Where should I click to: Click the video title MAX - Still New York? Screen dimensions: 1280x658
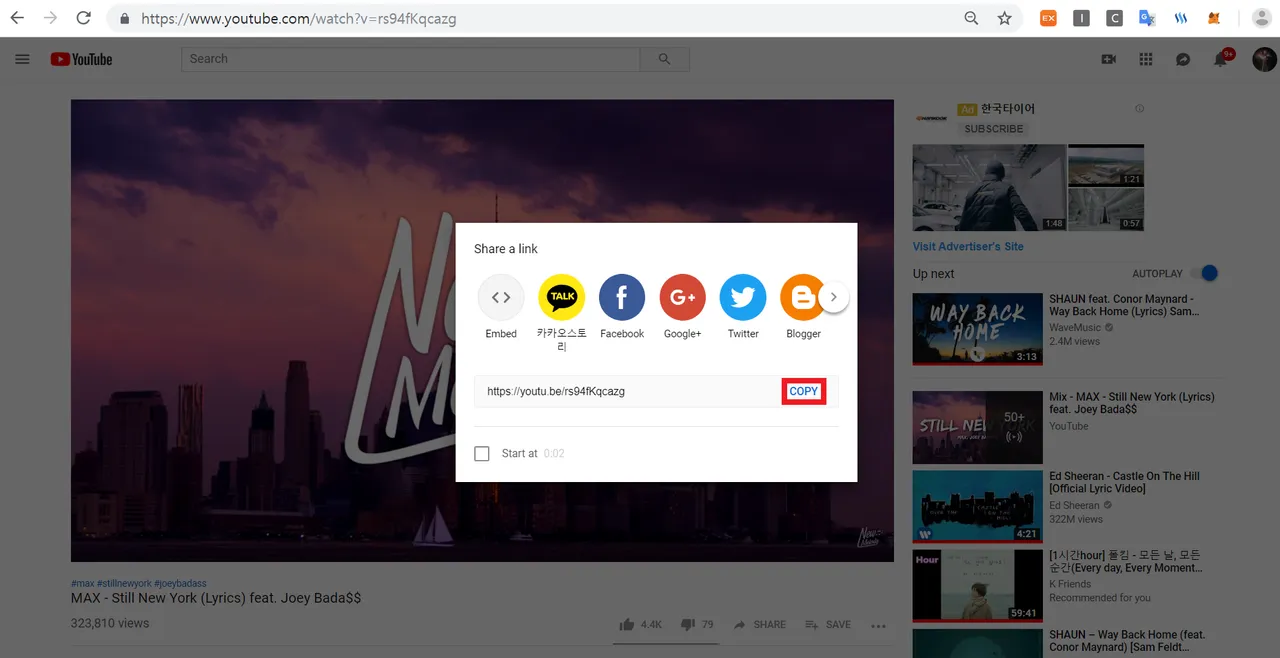(216, 598)
